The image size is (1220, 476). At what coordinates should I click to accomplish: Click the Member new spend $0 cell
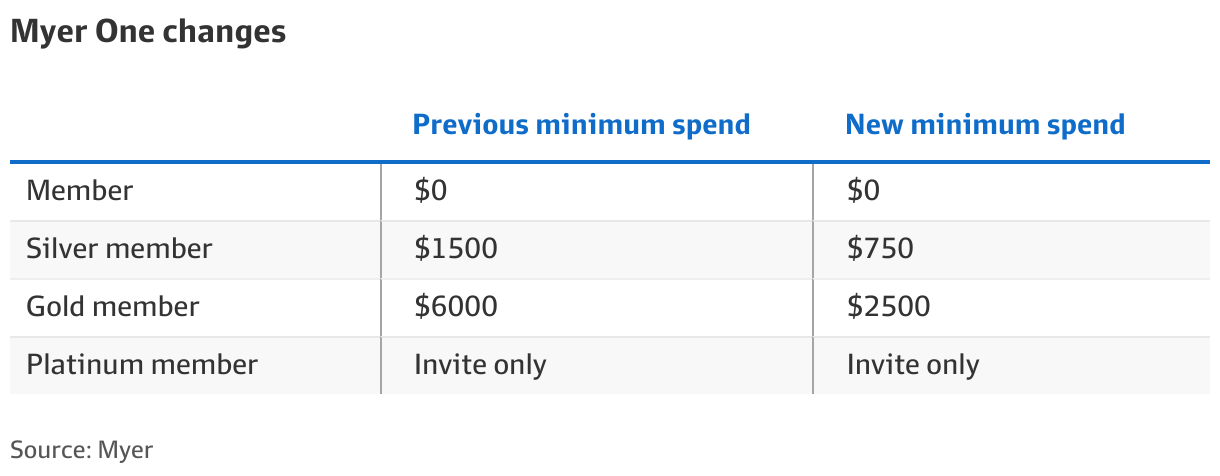pyautogui.click(x=863, y=190)
